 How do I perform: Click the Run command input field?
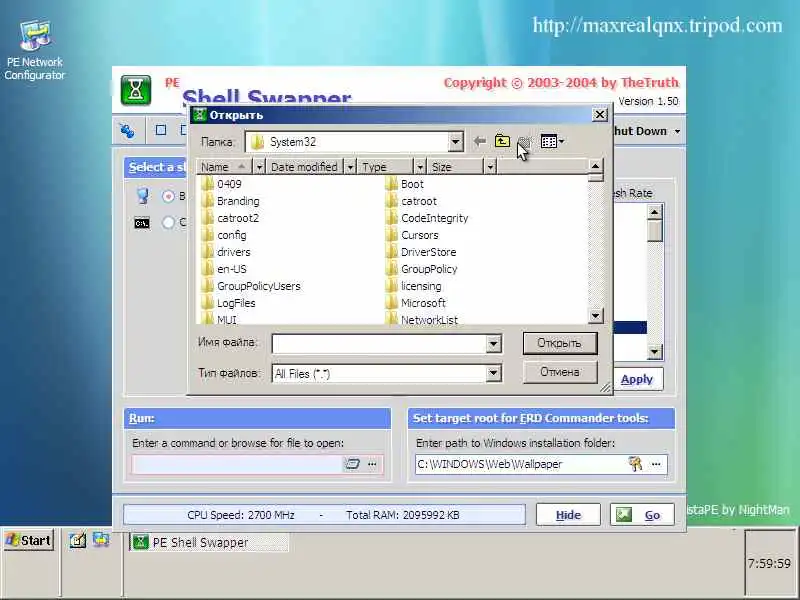[x=236, y=464]
